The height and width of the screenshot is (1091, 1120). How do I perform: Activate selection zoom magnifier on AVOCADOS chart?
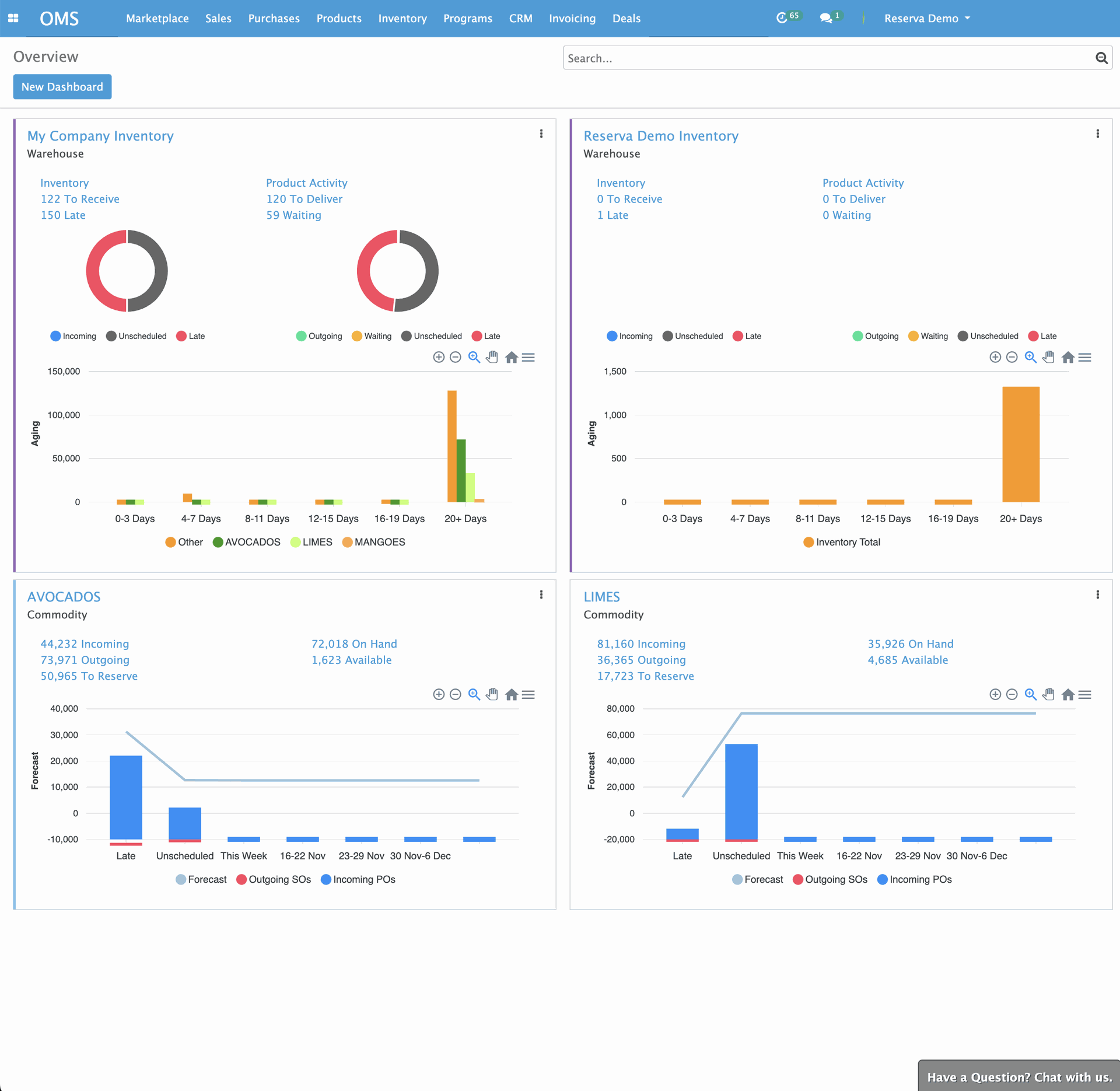(x=474, y=694)
